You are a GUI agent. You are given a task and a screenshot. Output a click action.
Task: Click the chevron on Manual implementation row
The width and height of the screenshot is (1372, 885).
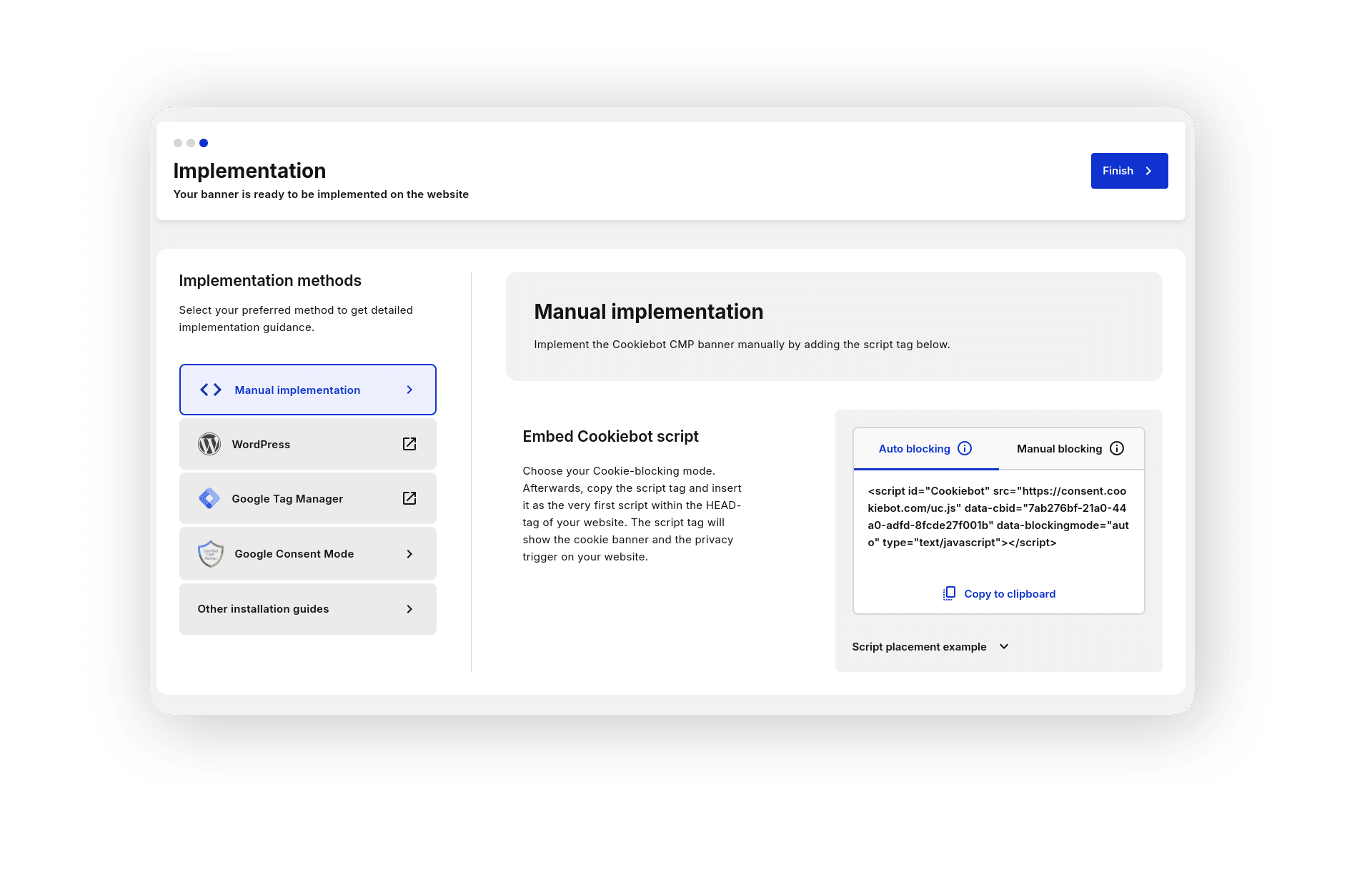coord(409,390)
